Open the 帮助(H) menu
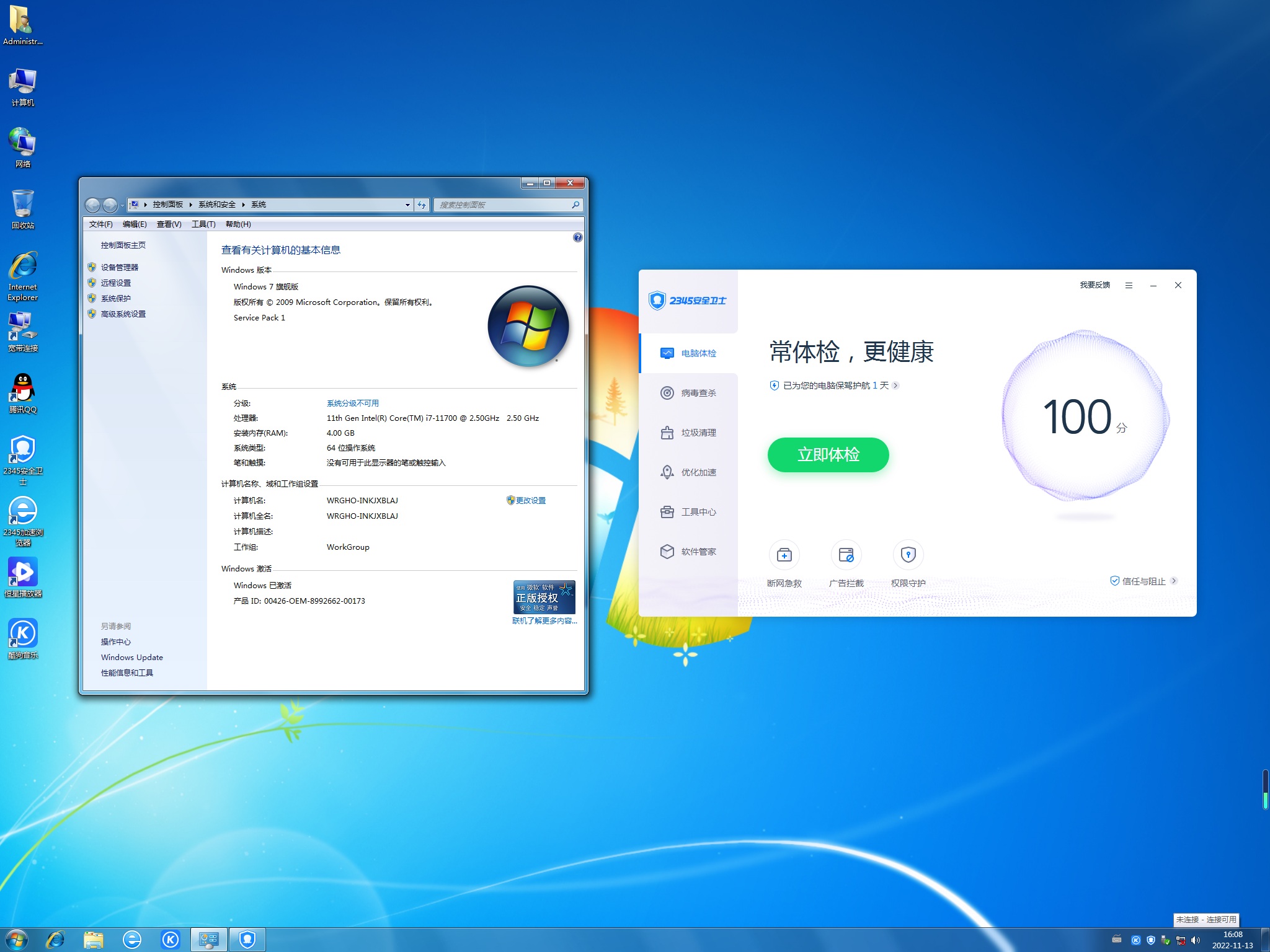1270x952 pixels. pos(238,224)
